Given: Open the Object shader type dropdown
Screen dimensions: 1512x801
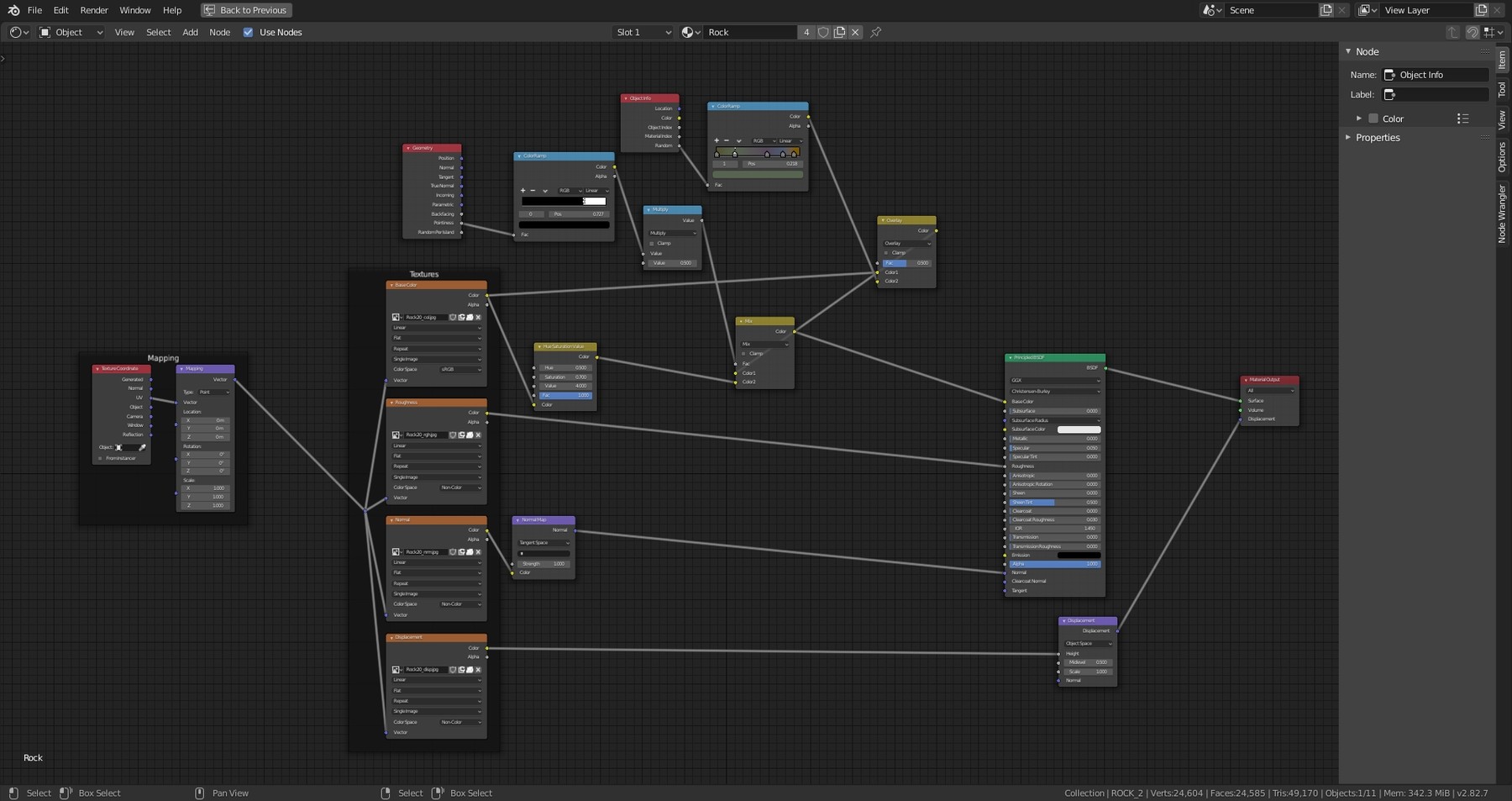Looking at the screenshot, I should click(71, 32).
